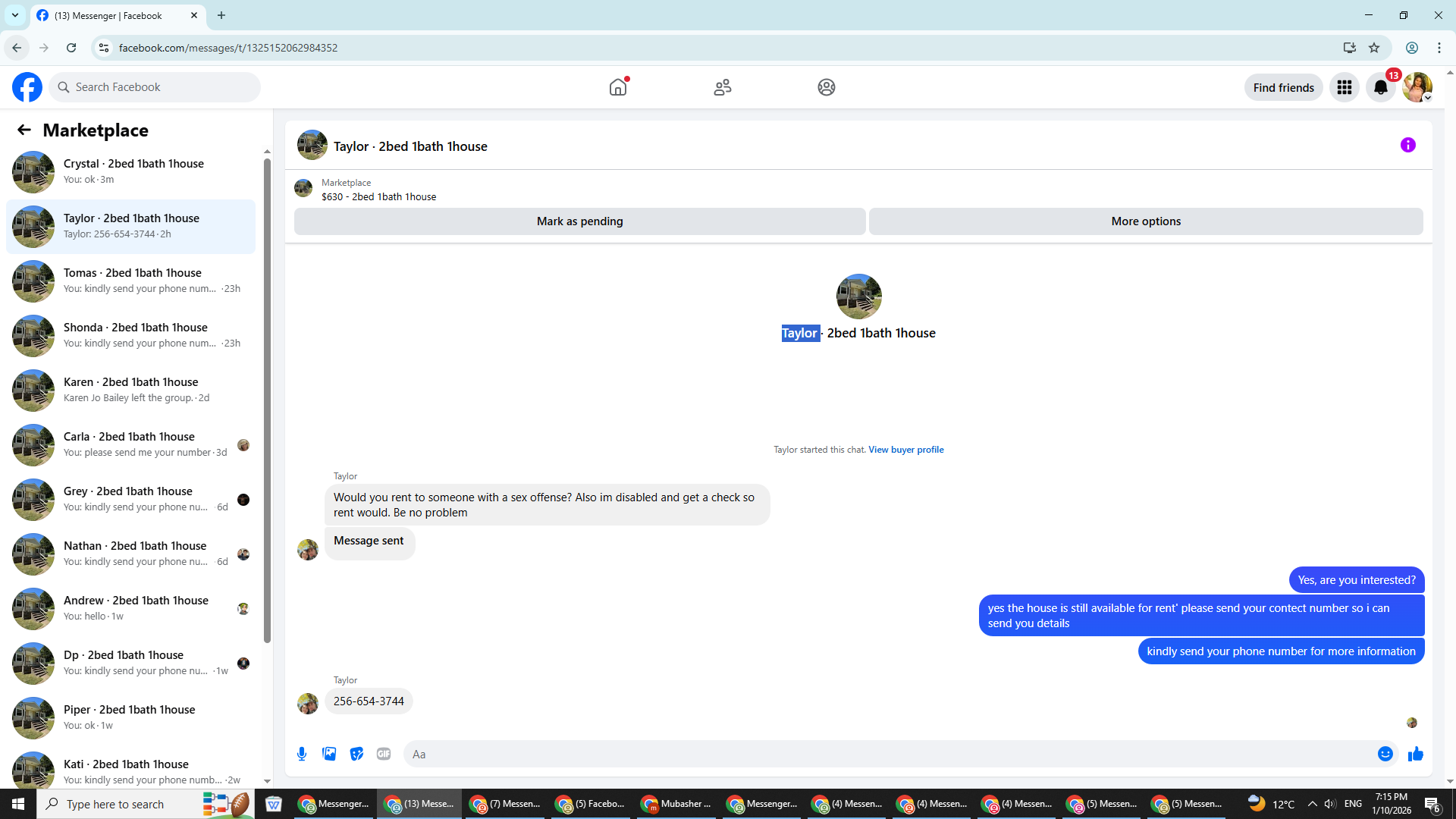Open the Facebook apps grid menu
1456x819 pixels.
[x=1344, y=87]
